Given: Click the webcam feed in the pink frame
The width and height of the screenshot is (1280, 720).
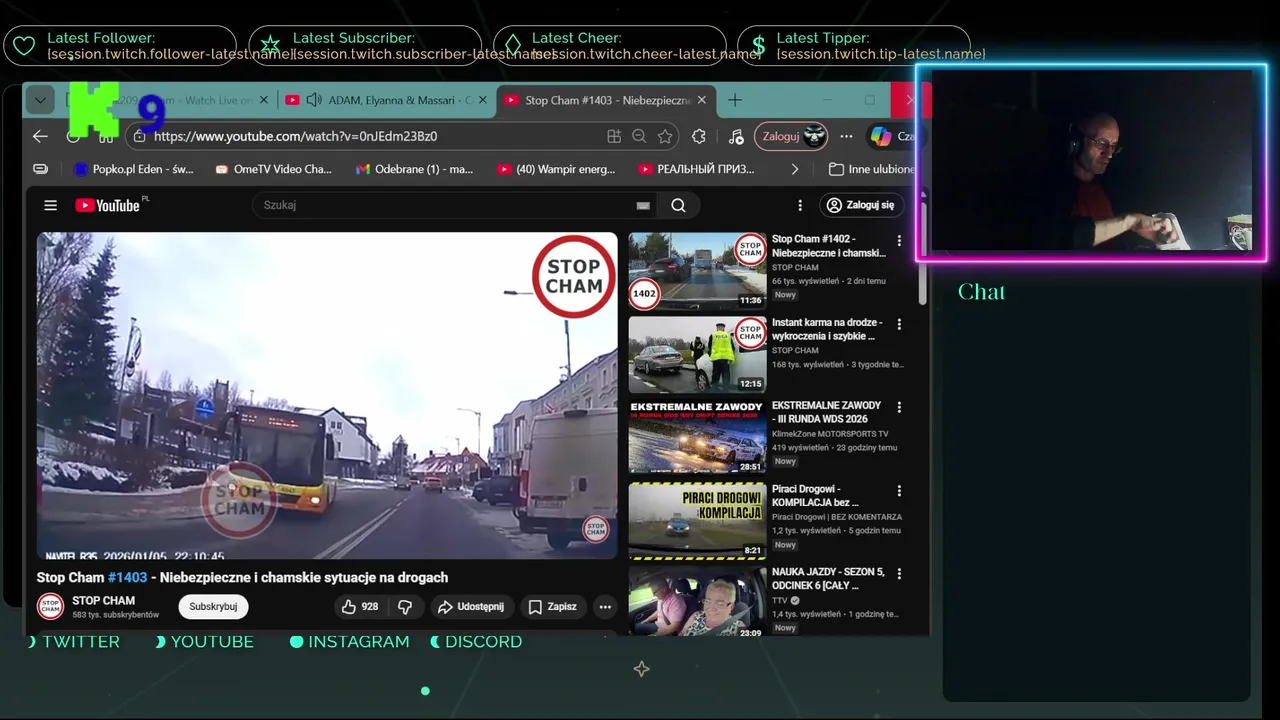Looking at the screenshot, I should [x=1091, y=162].
